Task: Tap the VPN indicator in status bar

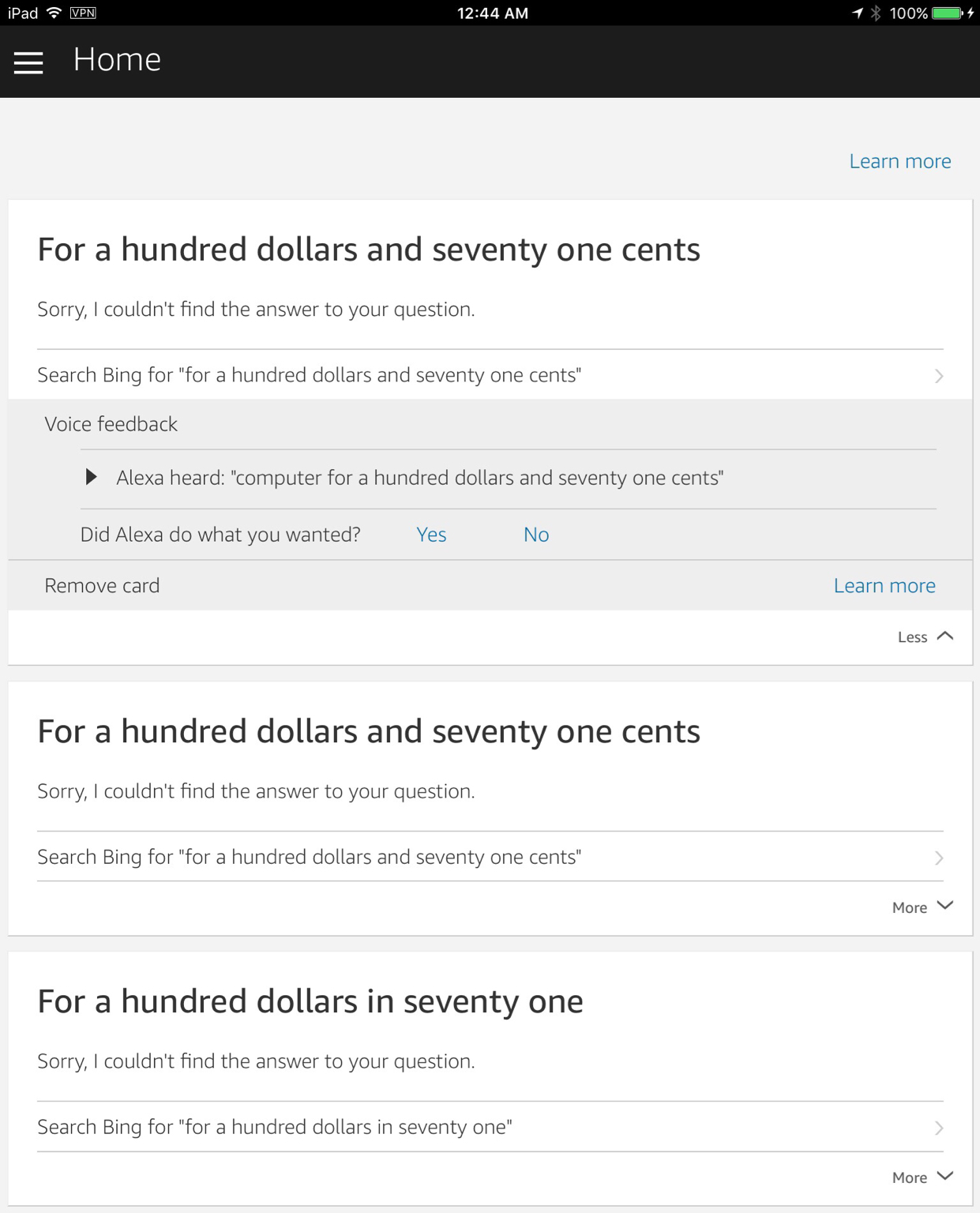Action: 84,13
